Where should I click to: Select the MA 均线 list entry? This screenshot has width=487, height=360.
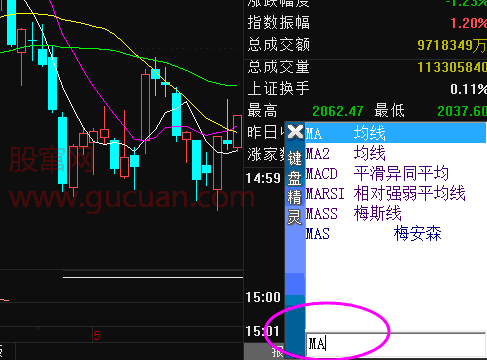(395, 133)
